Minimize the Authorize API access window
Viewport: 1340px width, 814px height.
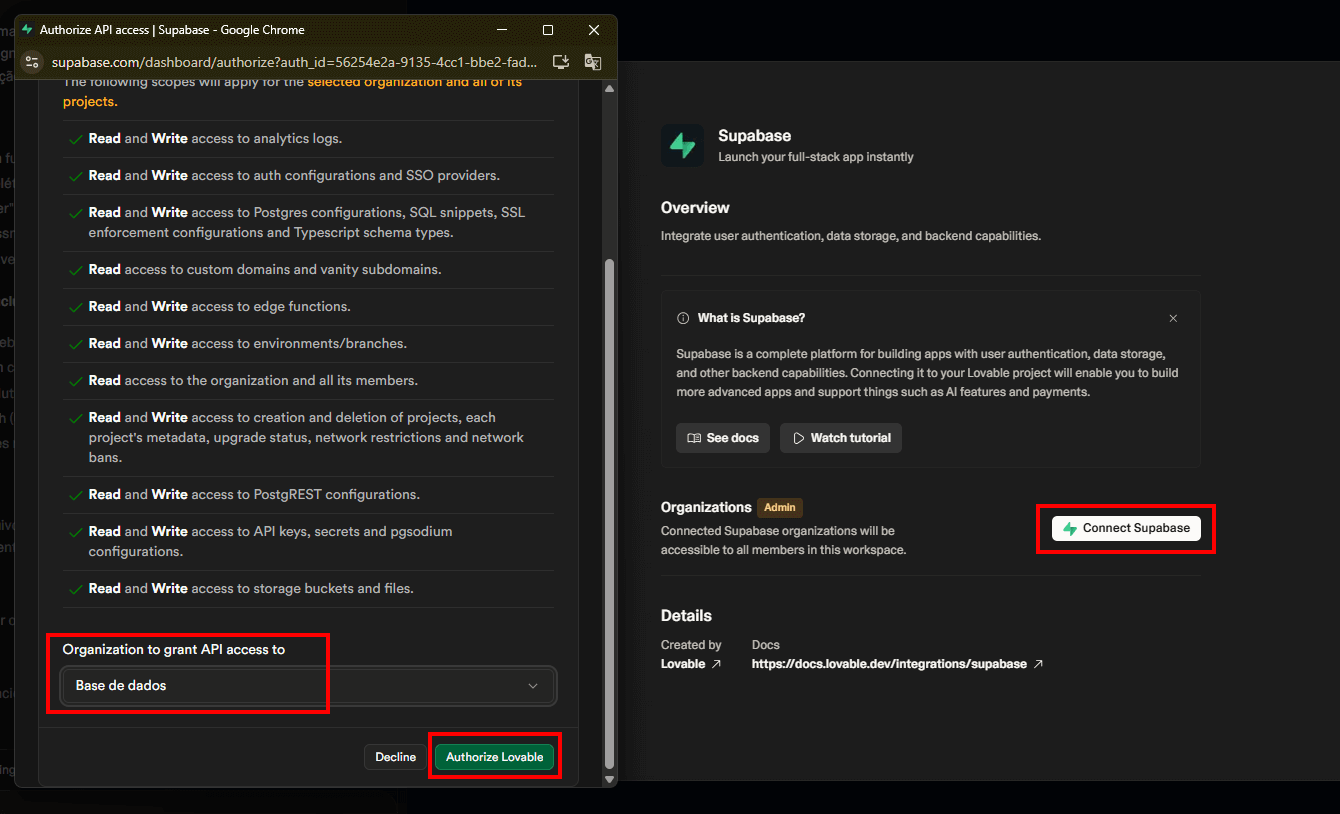[502, 30]
